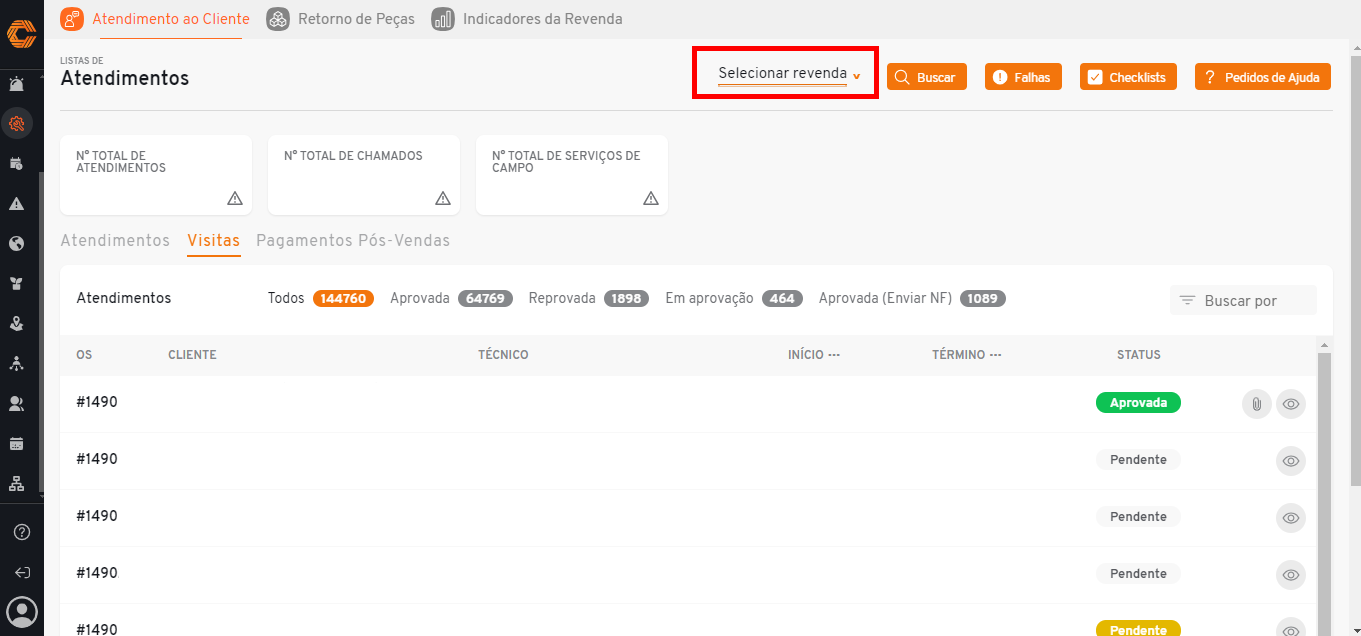
Task: Open the organization chart sidebar icon
Action: [17, 484]
